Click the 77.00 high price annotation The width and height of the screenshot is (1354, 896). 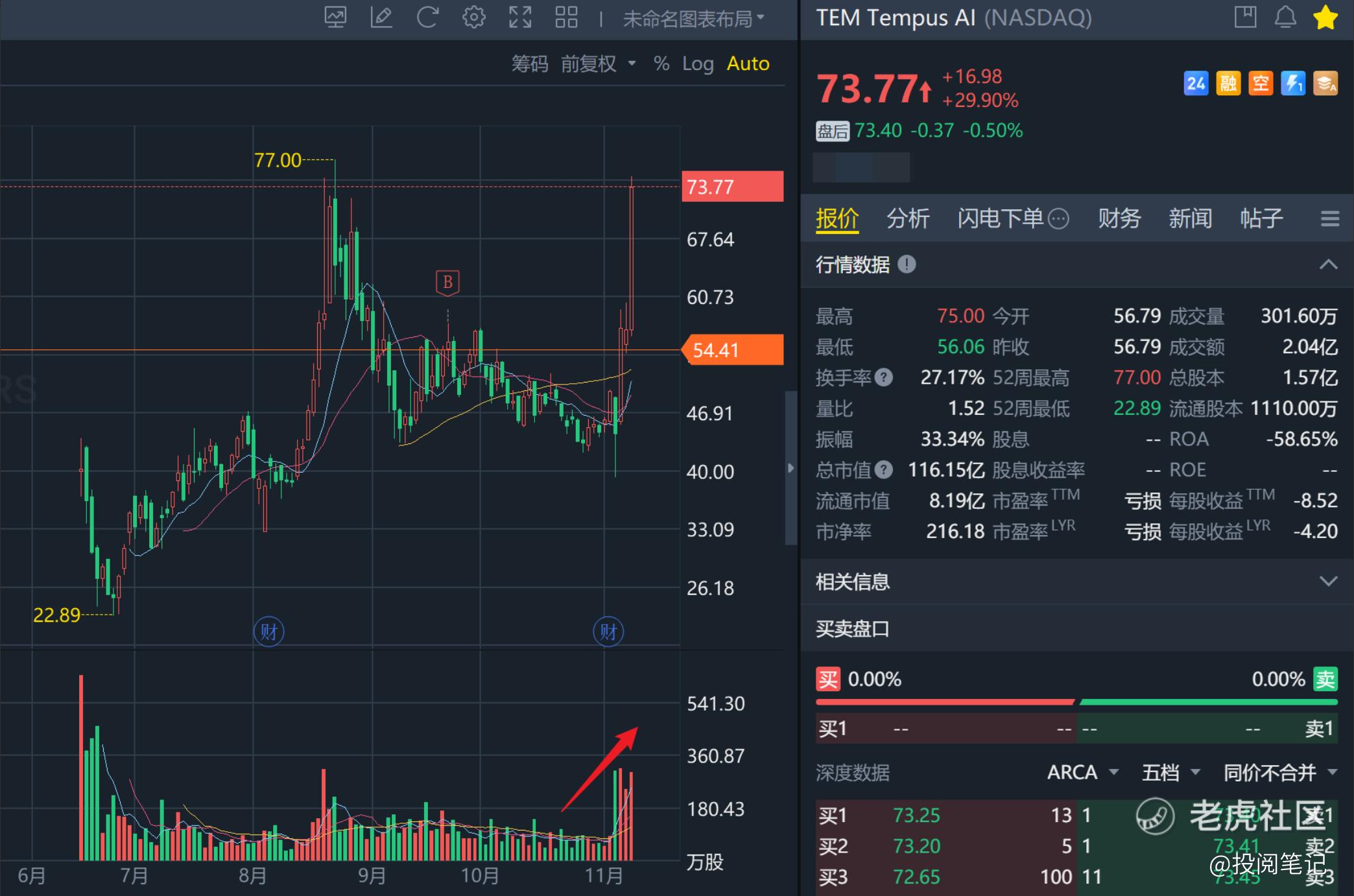(278, 160)
